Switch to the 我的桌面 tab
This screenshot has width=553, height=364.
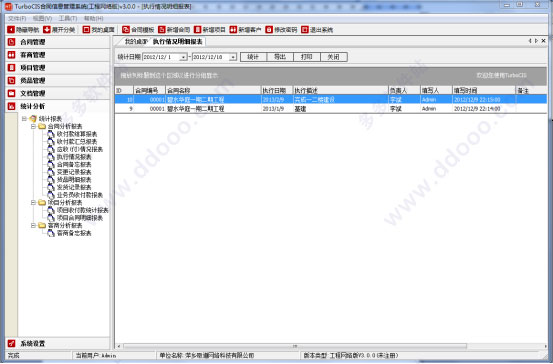coord(136,42)
